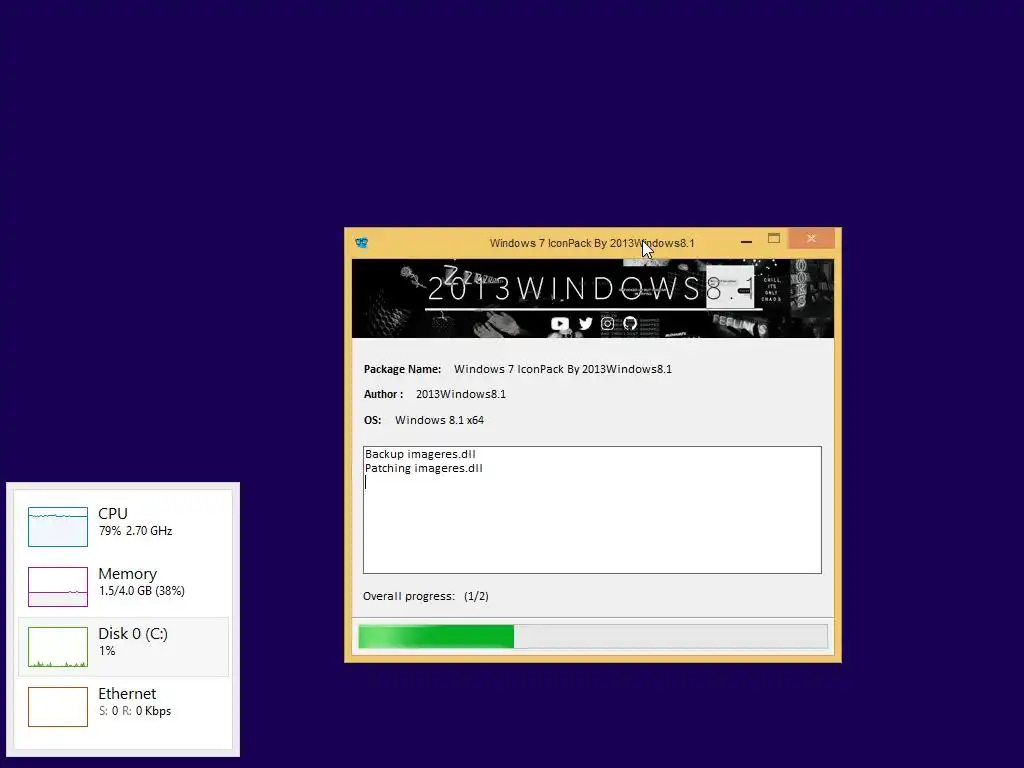Select the Disk 0 (C:) graph thumbnail
The image size is (1024, 768).
(x=58, y=647)
